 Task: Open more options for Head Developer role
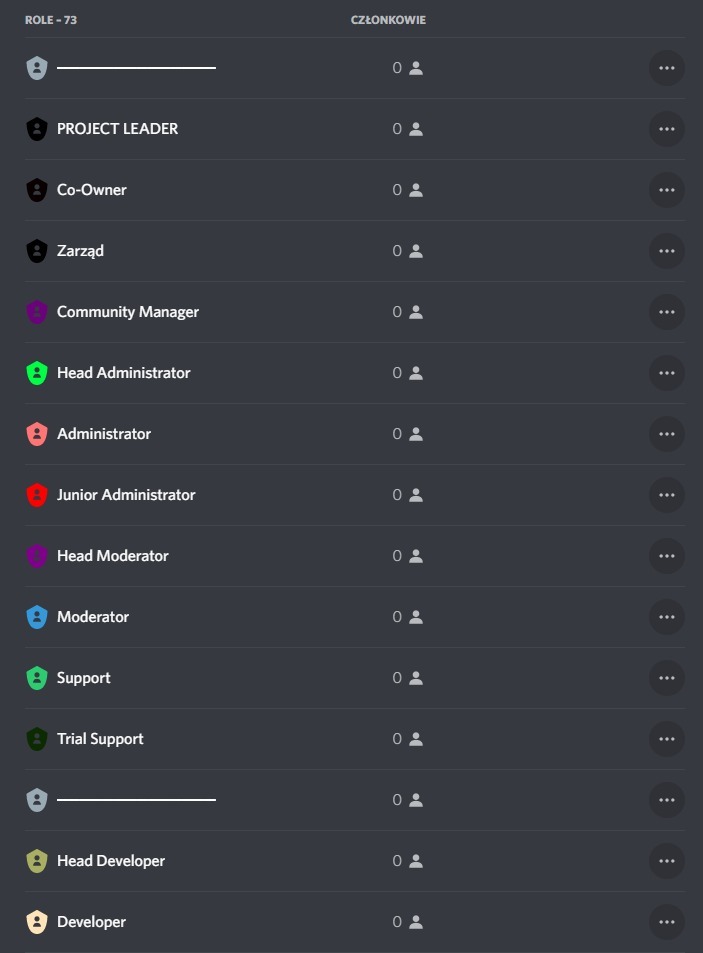pos(666,860)
